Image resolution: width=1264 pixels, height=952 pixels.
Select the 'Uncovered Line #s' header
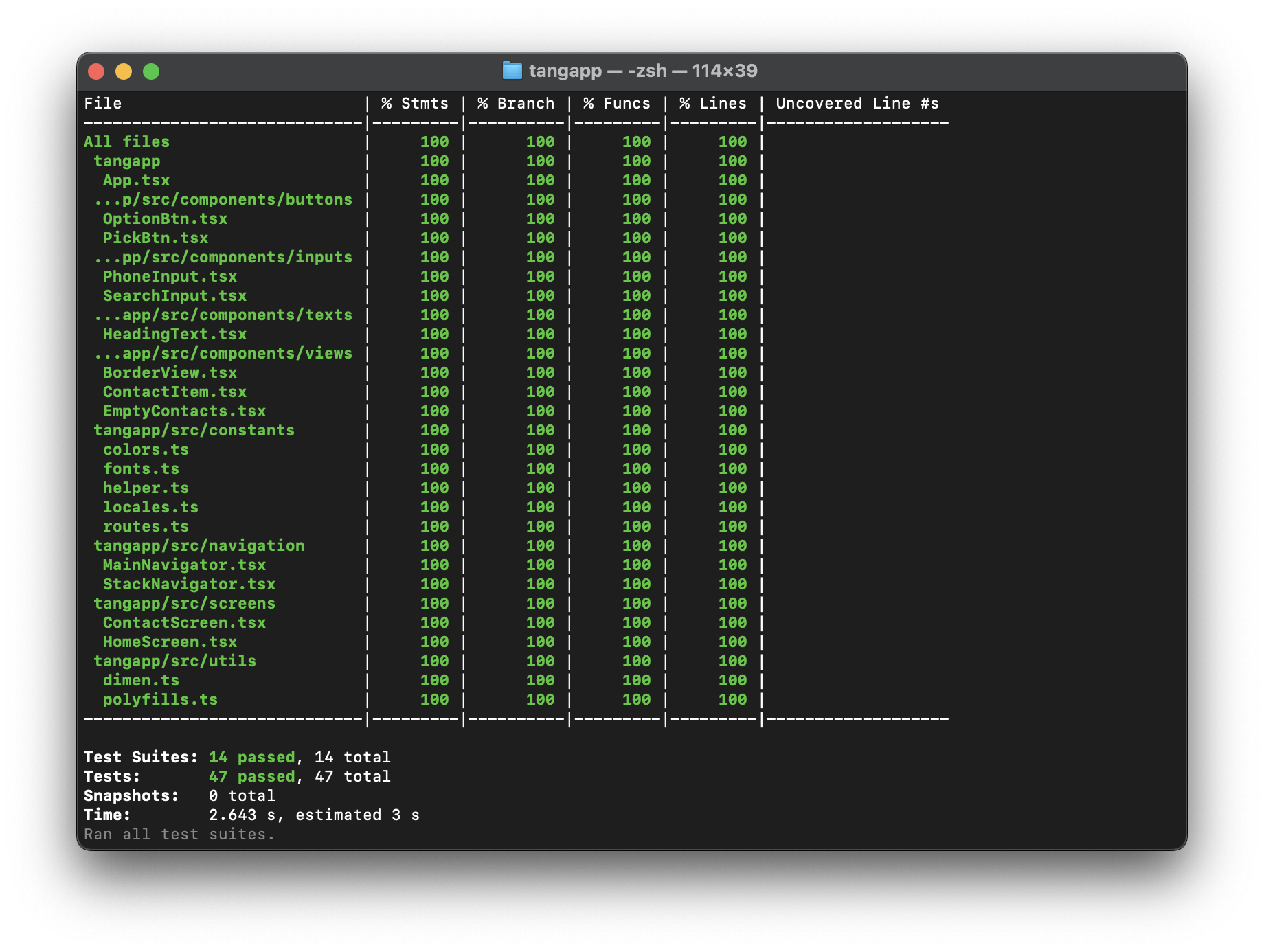click(x=857, y=104)
